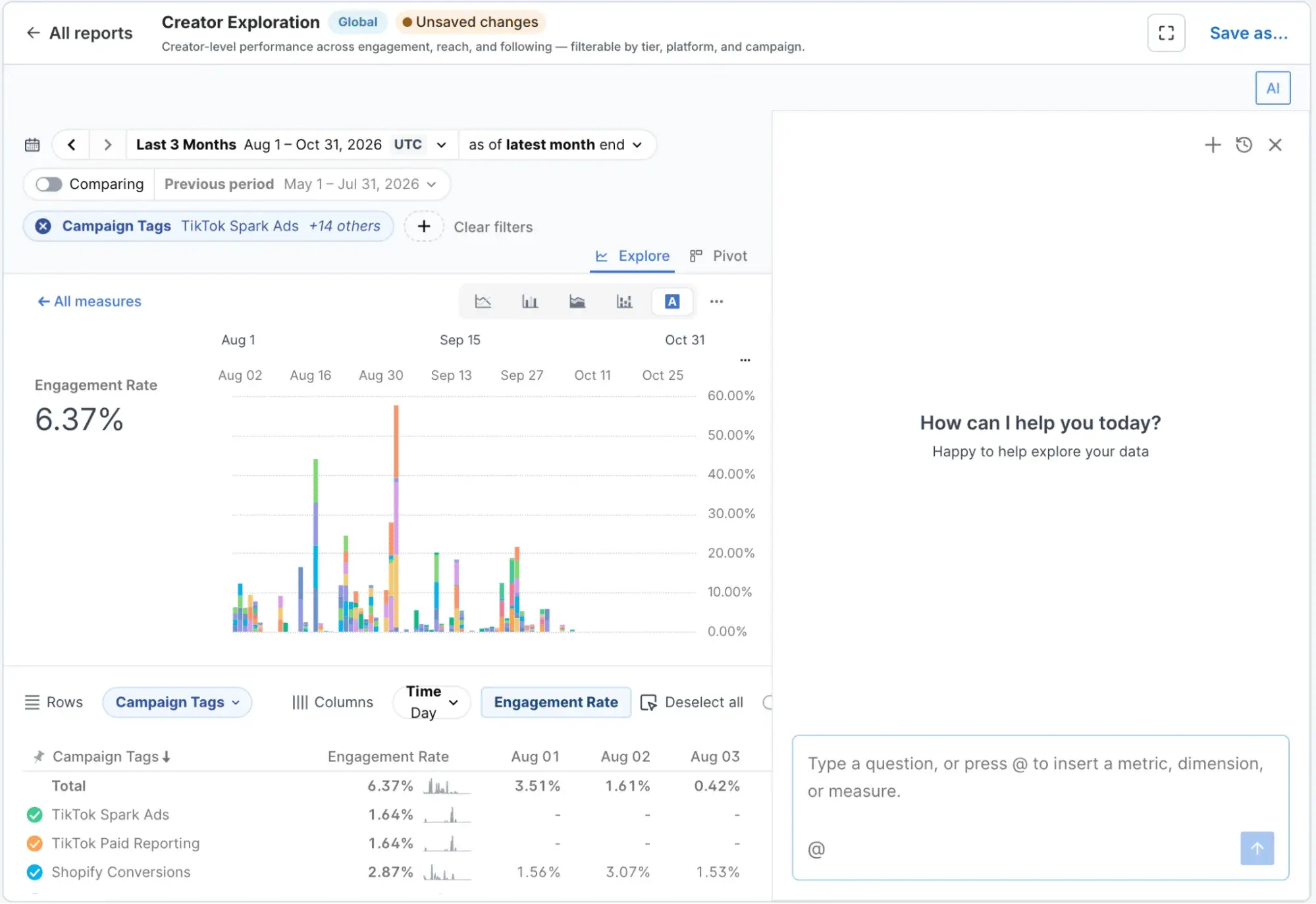Click the Rows label icon
The image size is (1316, 904).
tap(32, 703)
